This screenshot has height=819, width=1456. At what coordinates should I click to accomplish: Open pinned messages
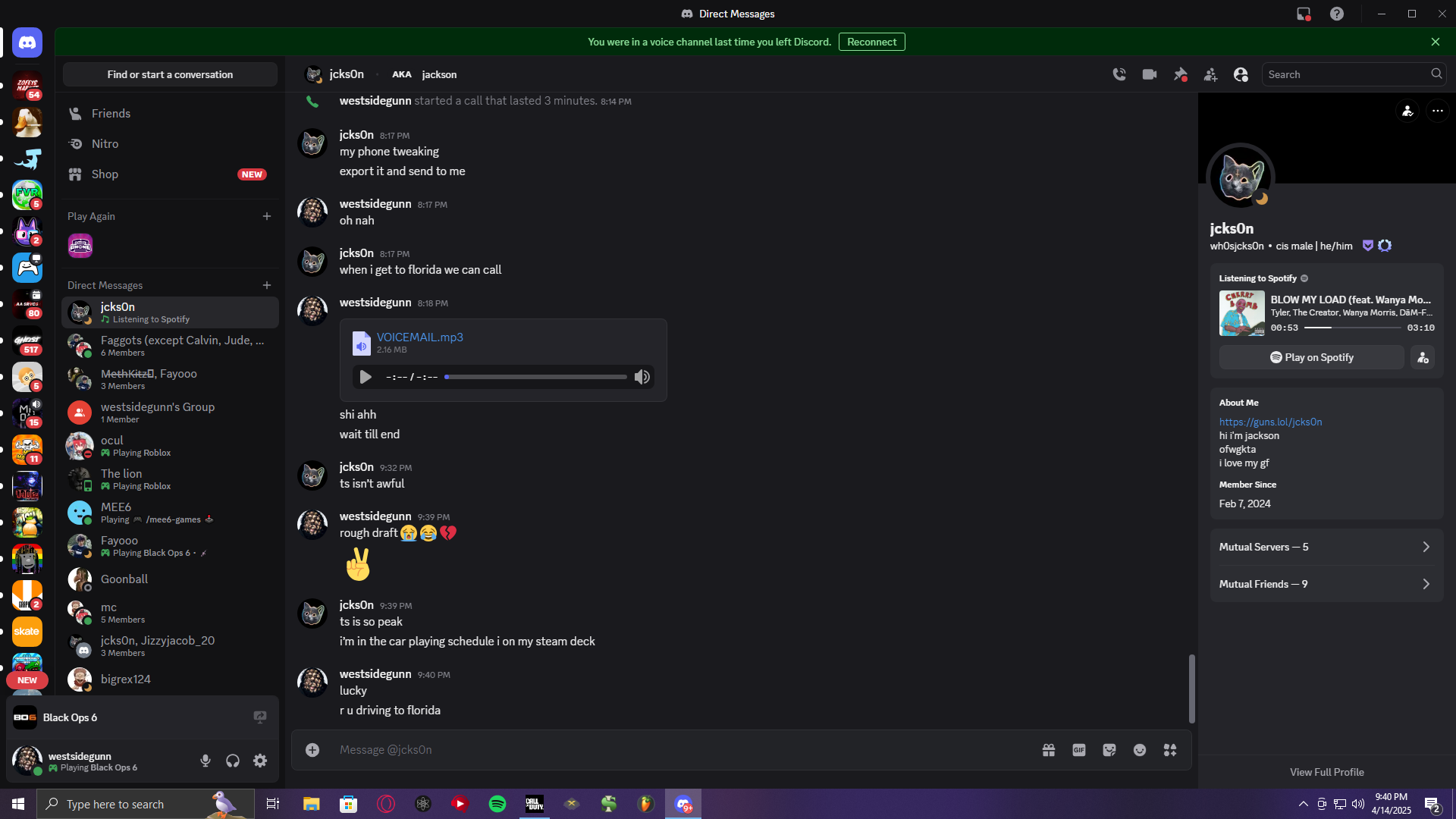1180,74
